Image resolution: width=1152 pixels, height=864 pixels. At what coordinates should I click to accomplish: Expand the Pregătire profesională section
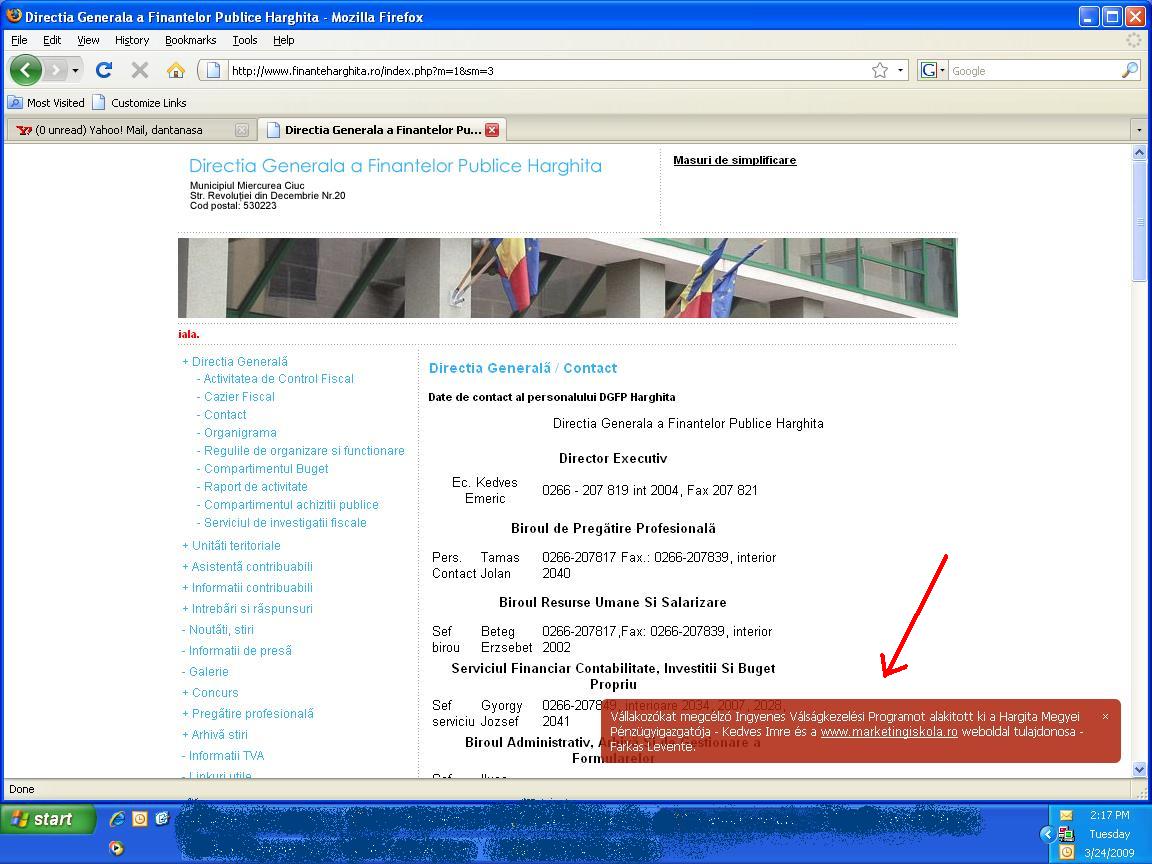248,714
